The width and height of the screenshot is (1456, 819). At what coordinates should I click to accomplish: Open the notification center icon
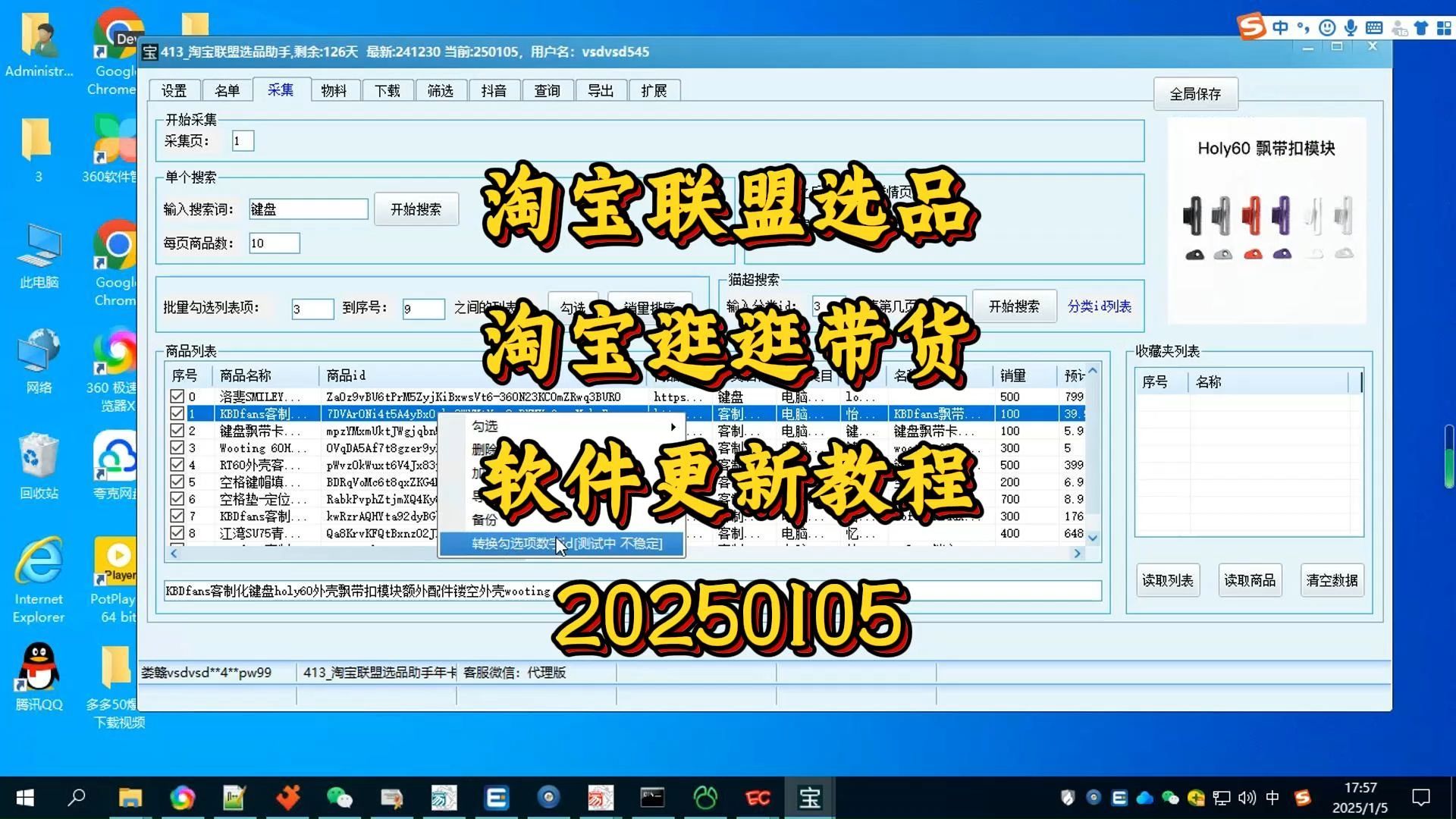point(1421,798)
